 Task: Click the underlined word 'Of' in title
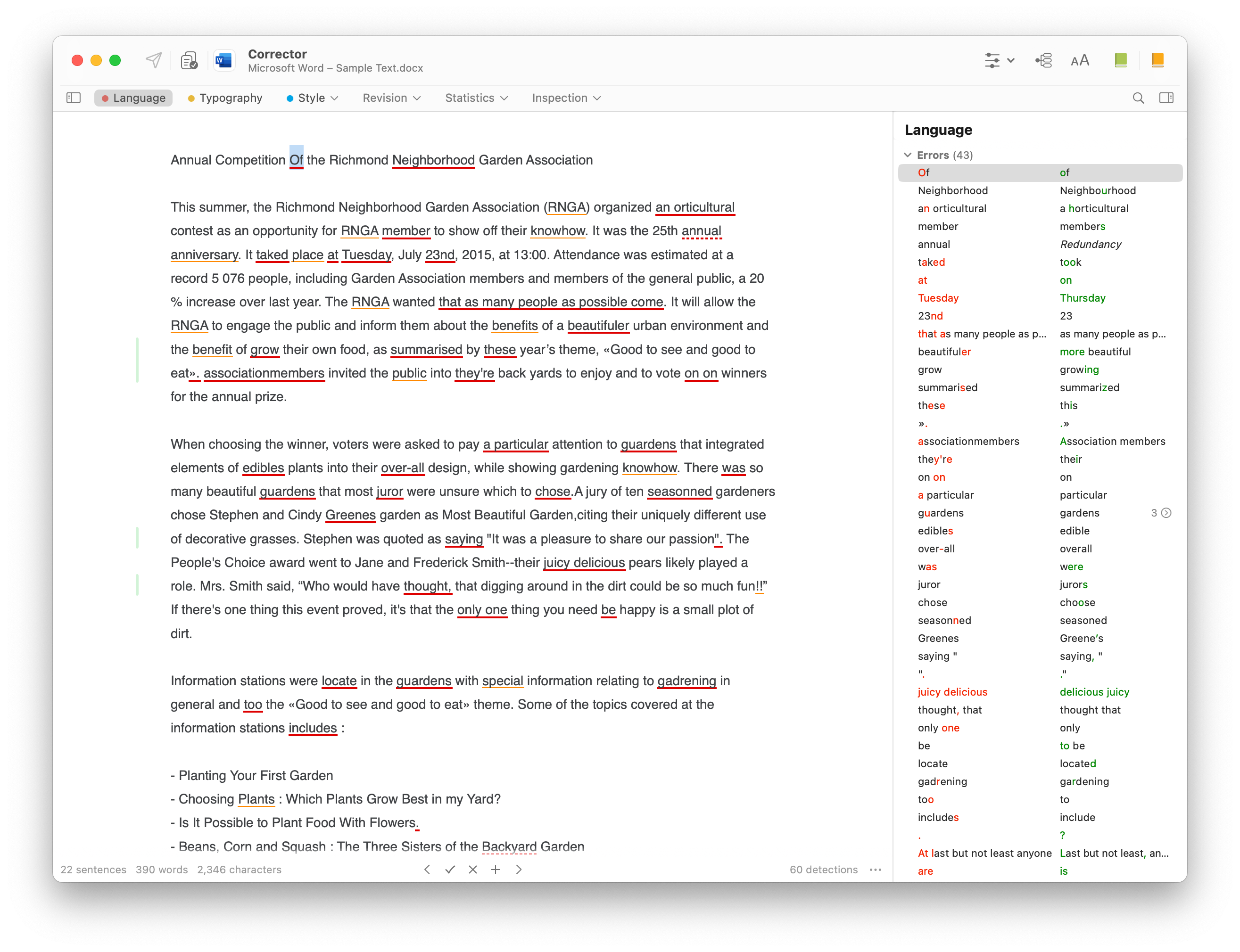(x=297, y=160)
